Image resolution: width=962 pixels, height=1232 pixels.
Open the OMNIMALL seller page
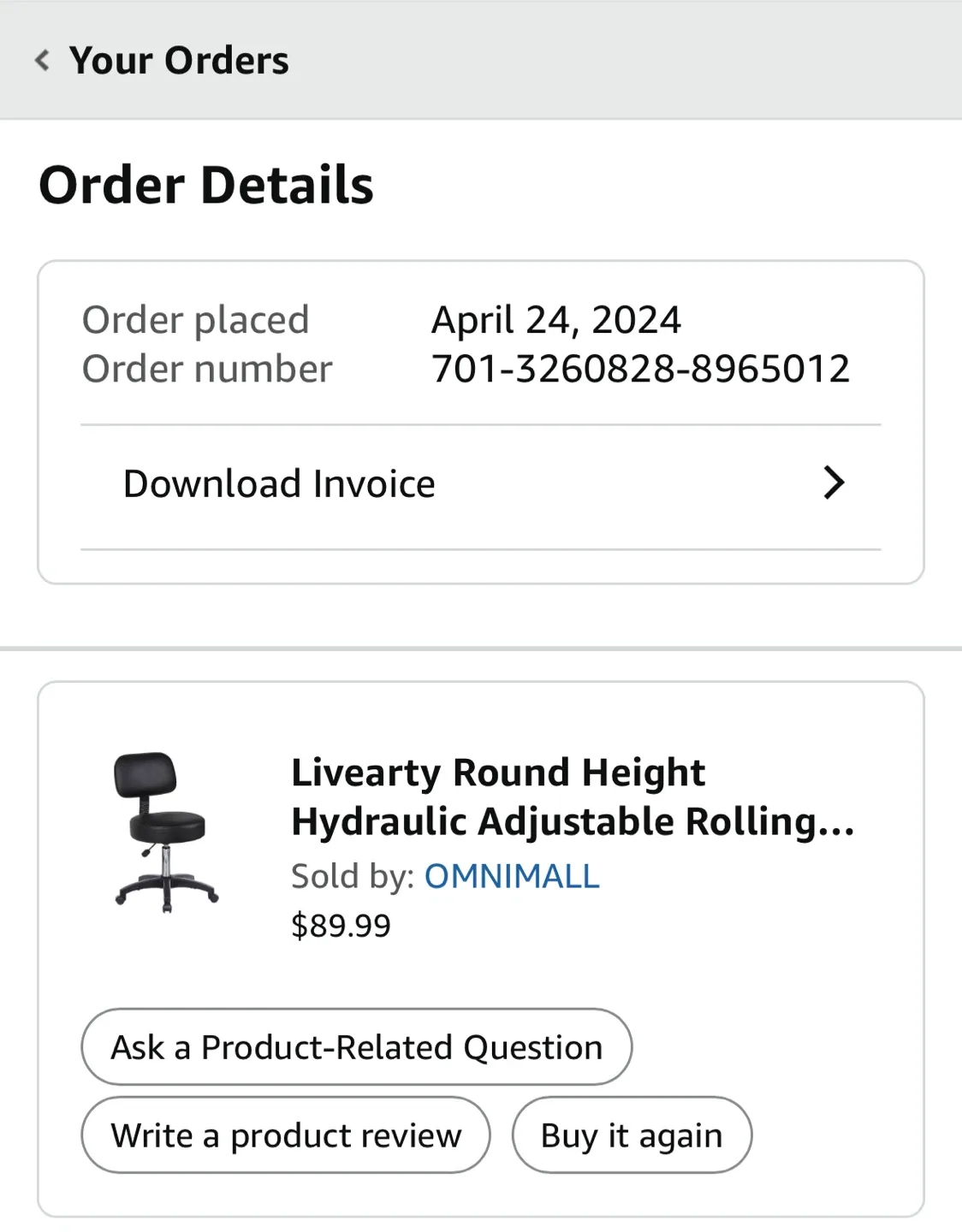(x=511, y=876)
